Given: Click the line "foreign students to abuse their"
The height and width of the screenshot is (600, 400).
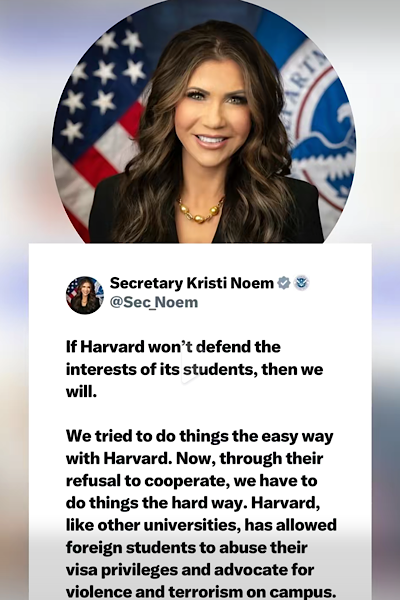Looking at the screenshot, I should tap(187, 548).
